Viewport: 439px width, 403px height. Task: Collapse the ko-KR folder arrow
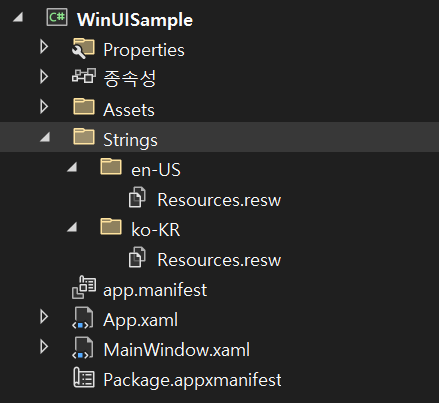click(72, 227)
